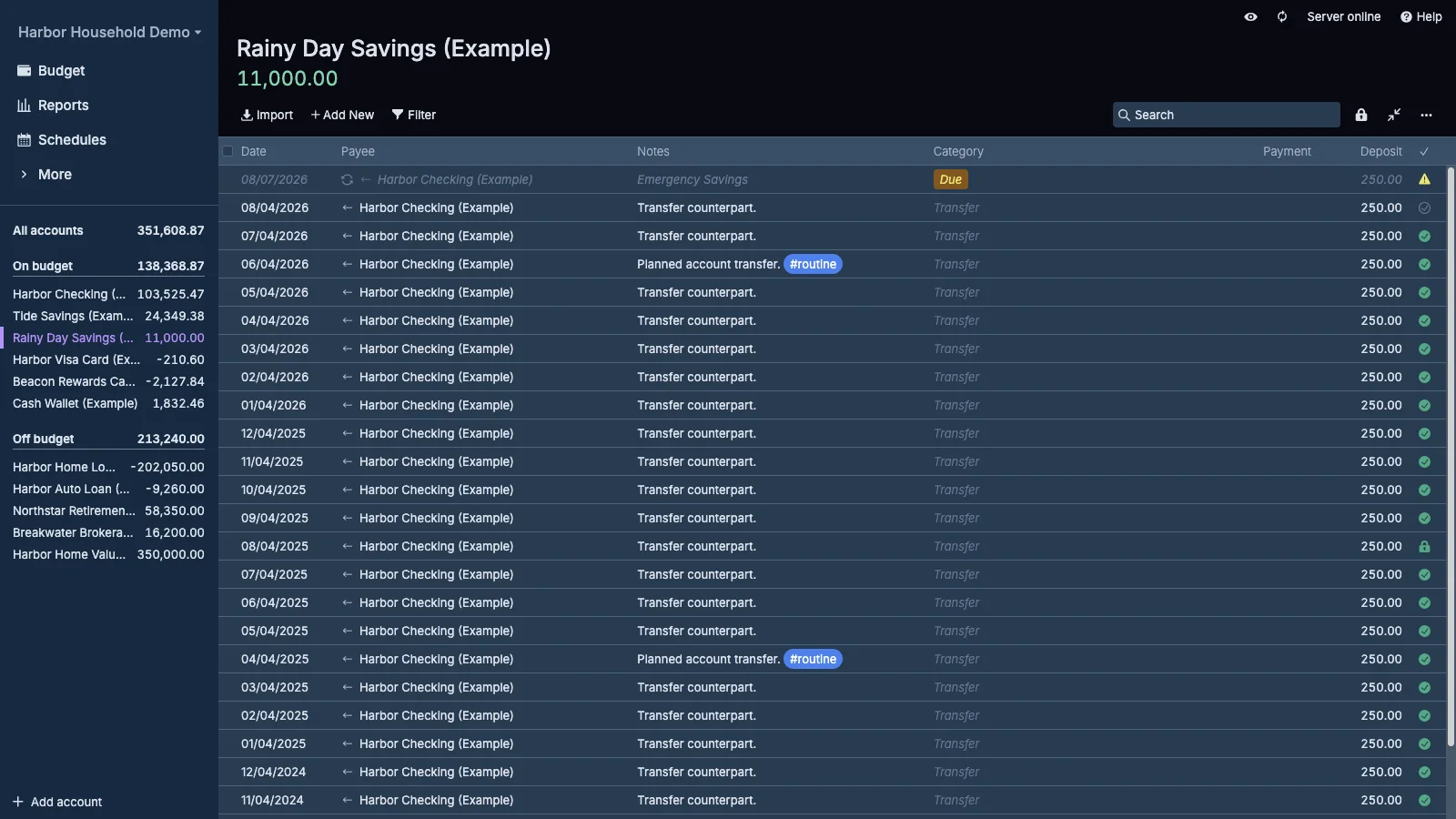Click warning icon on 08/07/2026 scheduled row
The image size is (1456, 819).
1424,179
